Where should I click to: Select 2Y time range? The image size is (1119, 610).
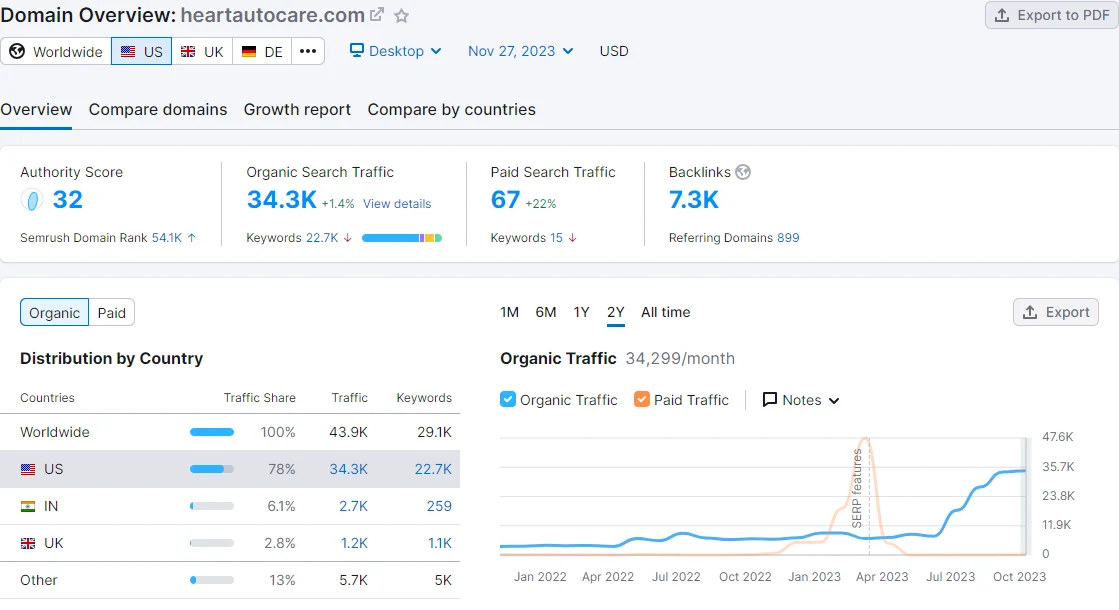click(616, 312)
